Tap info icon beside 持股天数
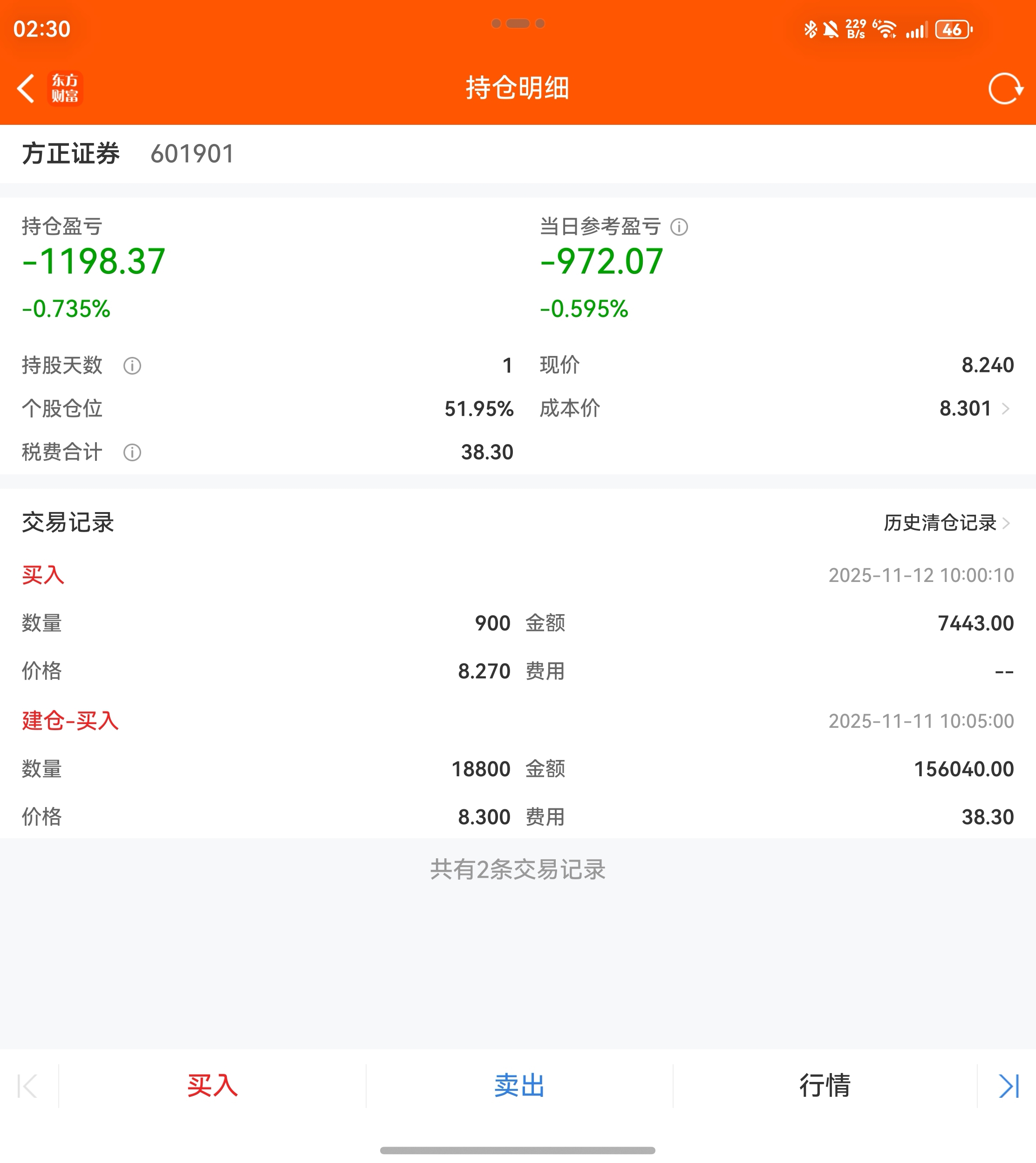This screenshot has width=1036, height=1163. tap(132, 365)
